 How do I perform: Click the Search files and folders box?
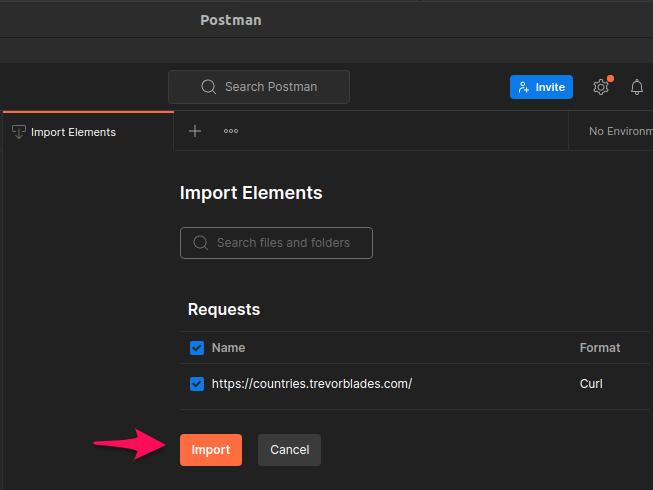[x=276, y=243]
